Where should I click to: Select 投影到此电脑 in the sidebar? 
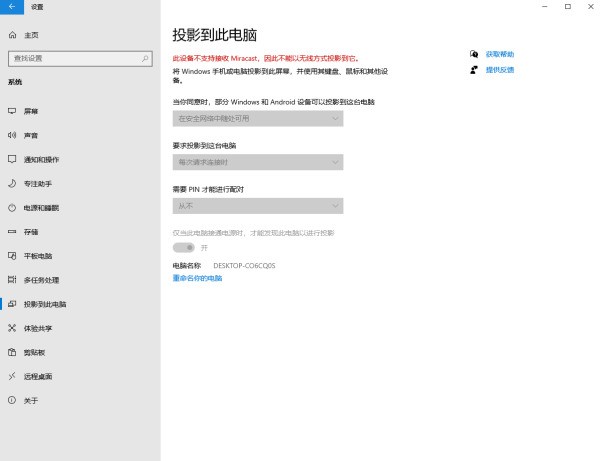point(80,304)
